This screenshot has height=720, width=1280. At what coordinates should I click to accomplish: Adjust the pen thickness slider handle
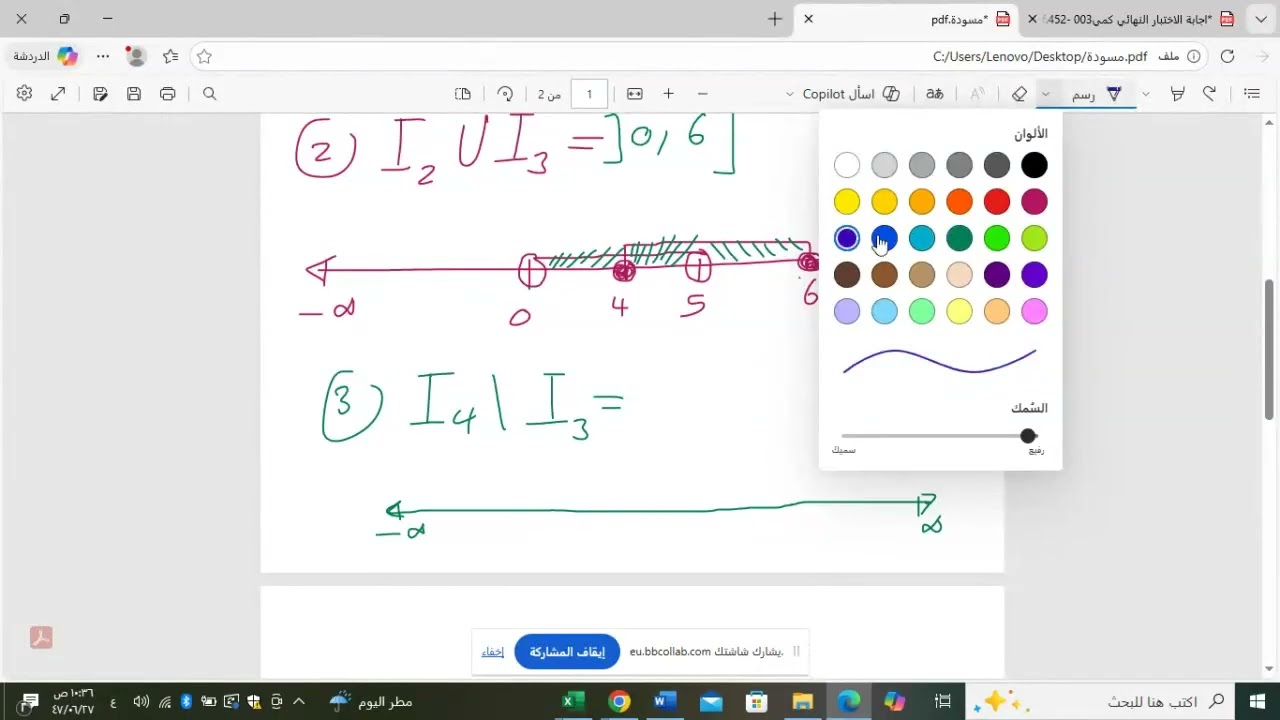[x=1028, y=436]
